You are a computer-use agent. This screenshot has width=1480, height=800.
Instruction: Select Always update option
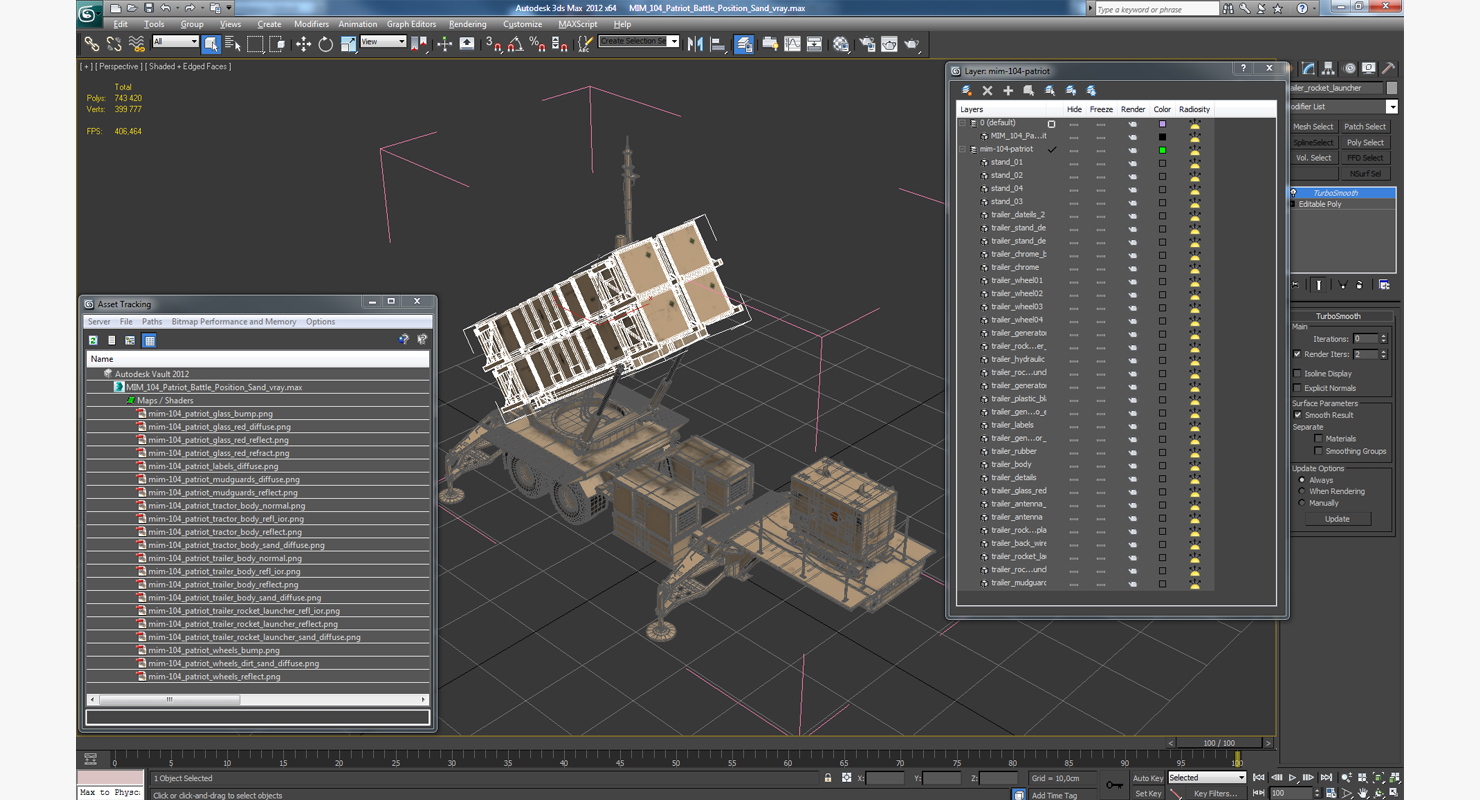[x=1302, y=480]
